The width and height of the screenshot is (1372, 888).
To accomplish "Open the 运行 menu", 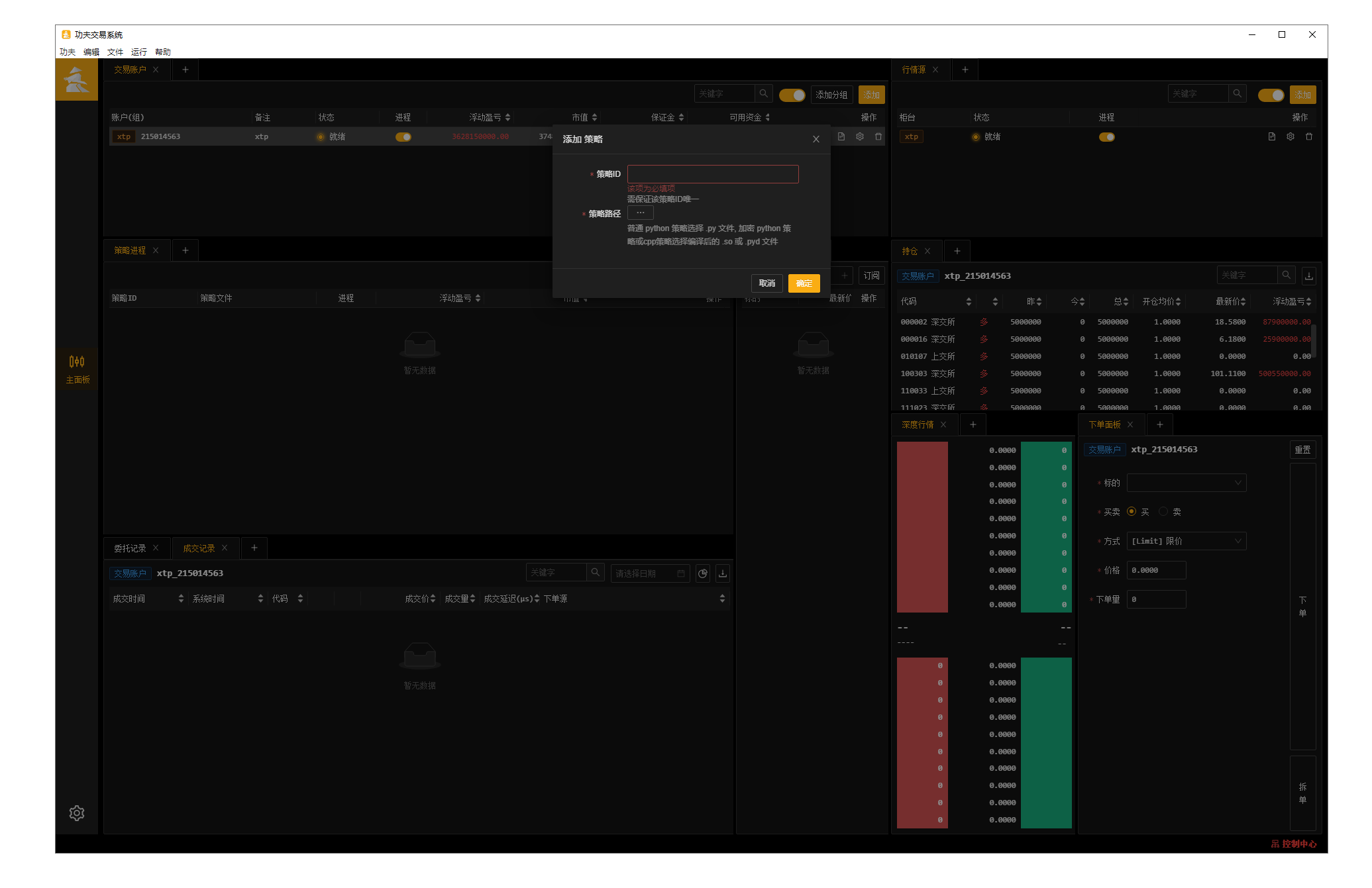I will coord(138,52).
